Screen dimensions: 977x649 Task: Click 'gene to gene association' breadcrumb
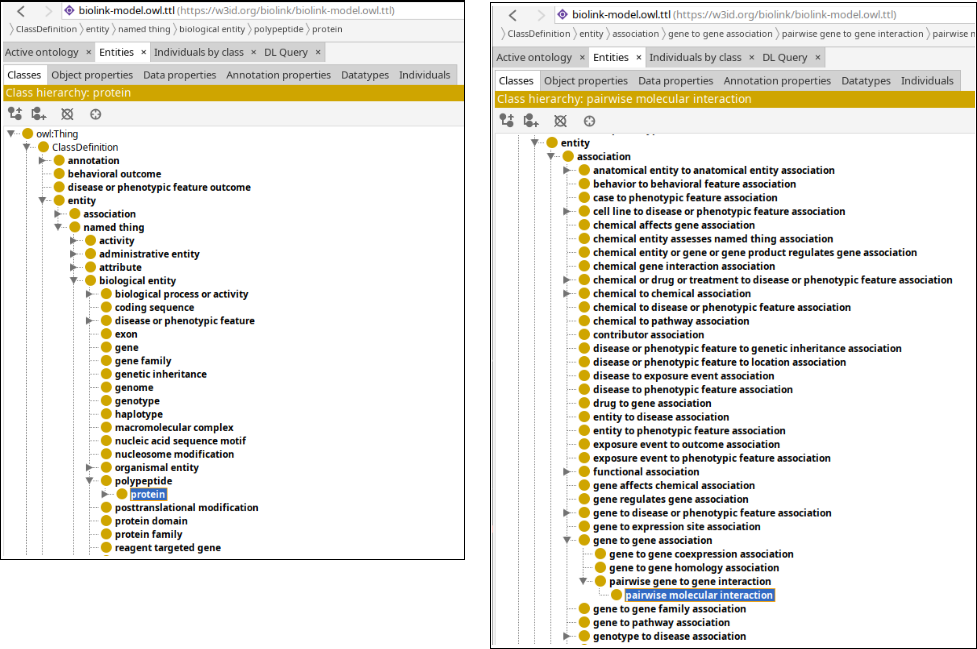coord(720,34)
